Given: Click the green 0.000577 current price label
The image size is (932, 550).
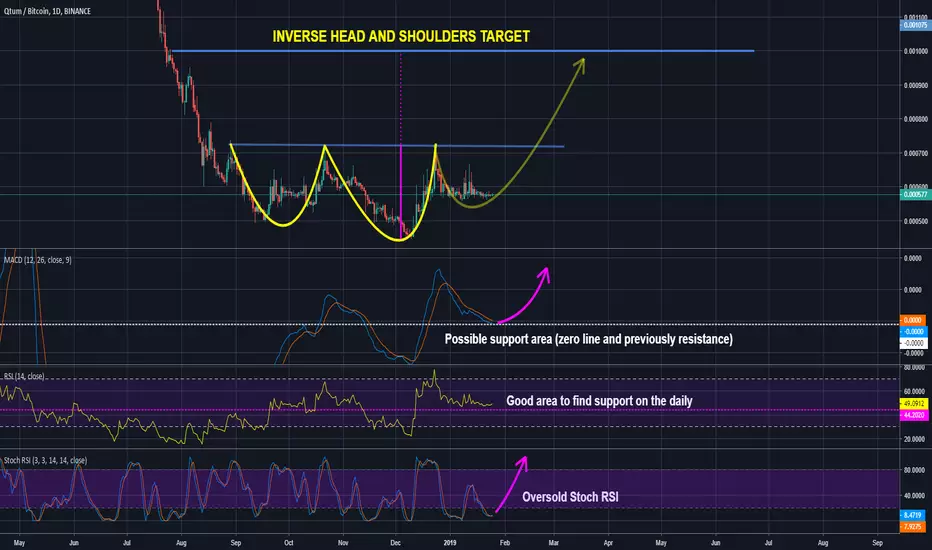Looking at the screenshot, I should pos(915,194).
